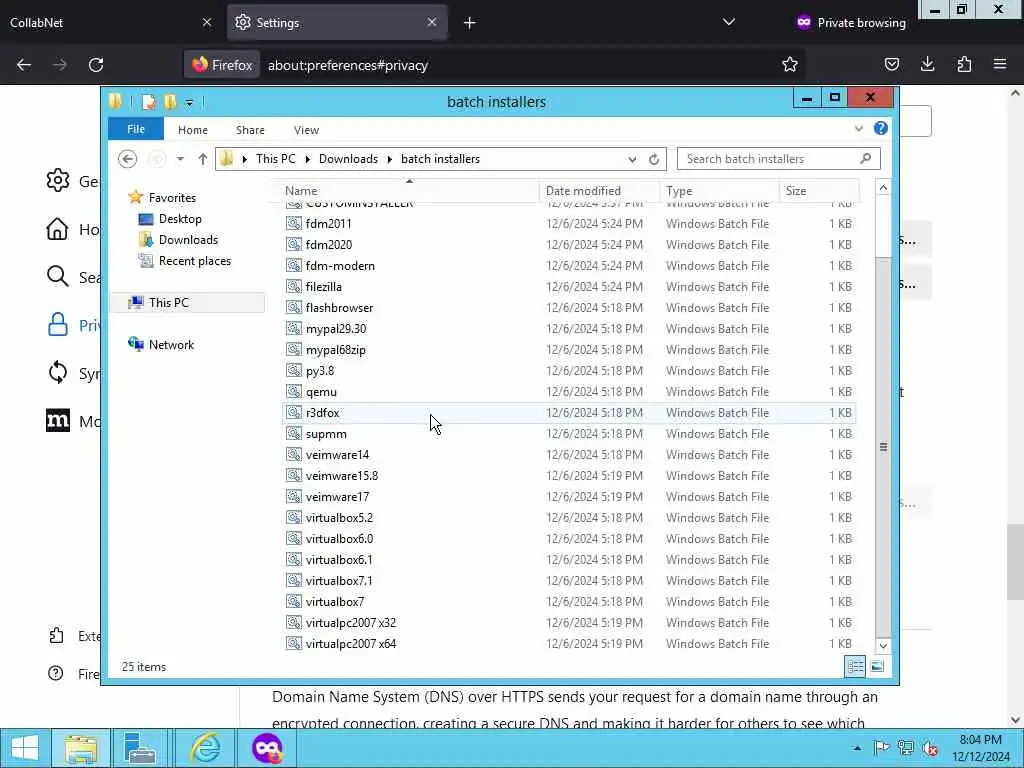
Task: Click the batch file icon beside filezilla
Action: 294,287
